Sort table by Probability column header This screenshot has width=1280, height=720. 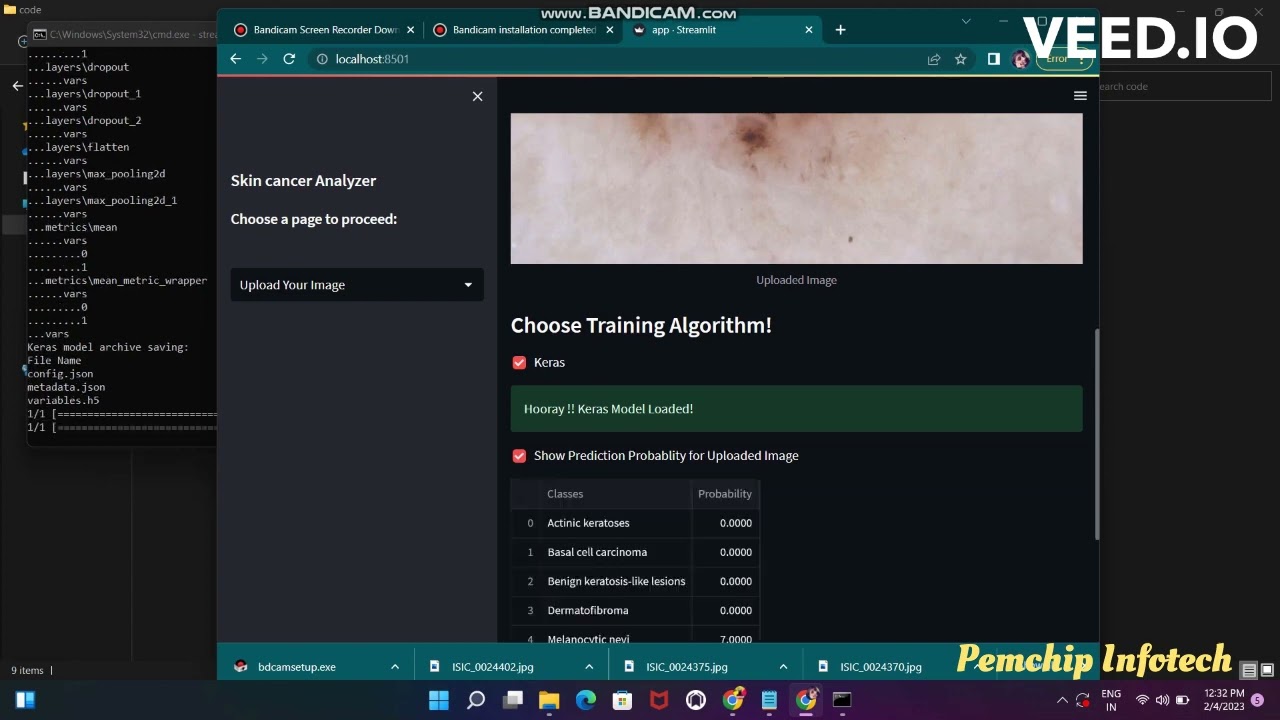[x=725, y=494]
